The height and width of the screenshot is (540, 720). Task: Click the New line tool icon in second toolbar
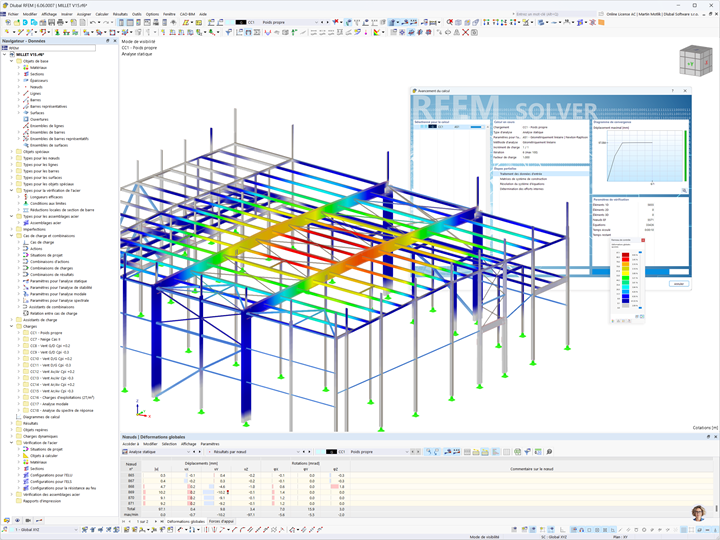(21, 32)
